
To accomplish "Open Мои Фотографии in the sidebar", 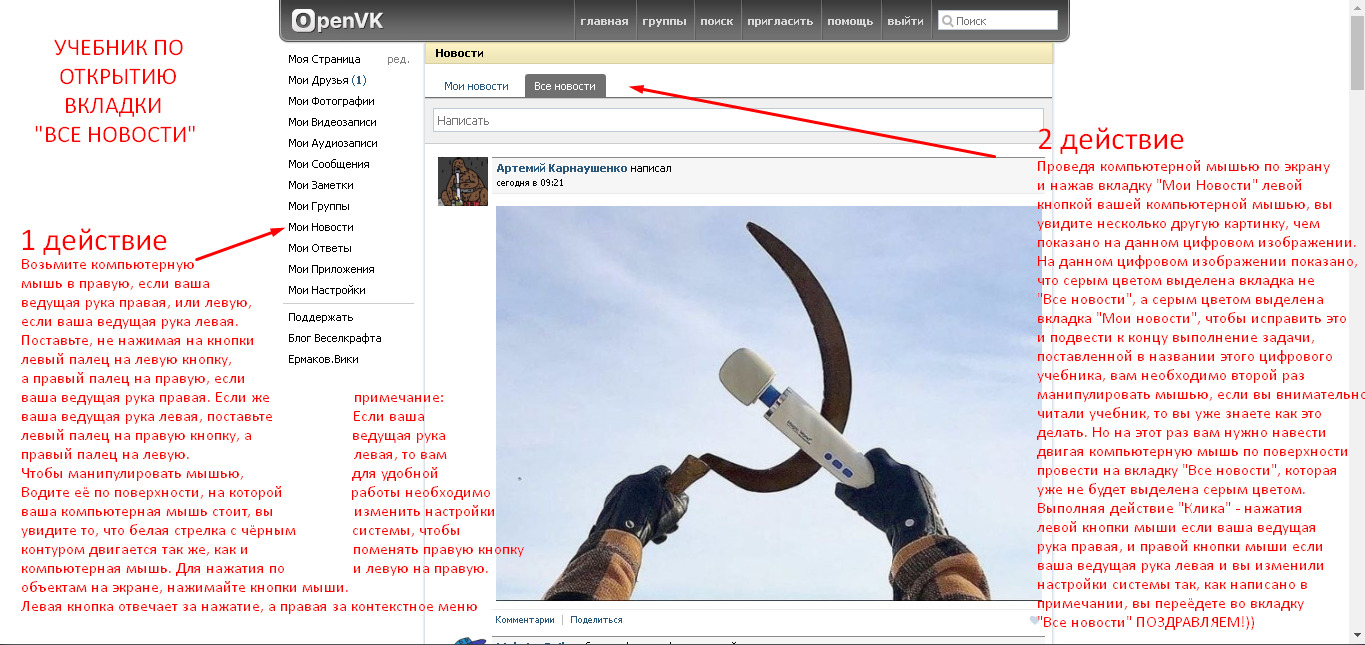I will coord(331,101).
